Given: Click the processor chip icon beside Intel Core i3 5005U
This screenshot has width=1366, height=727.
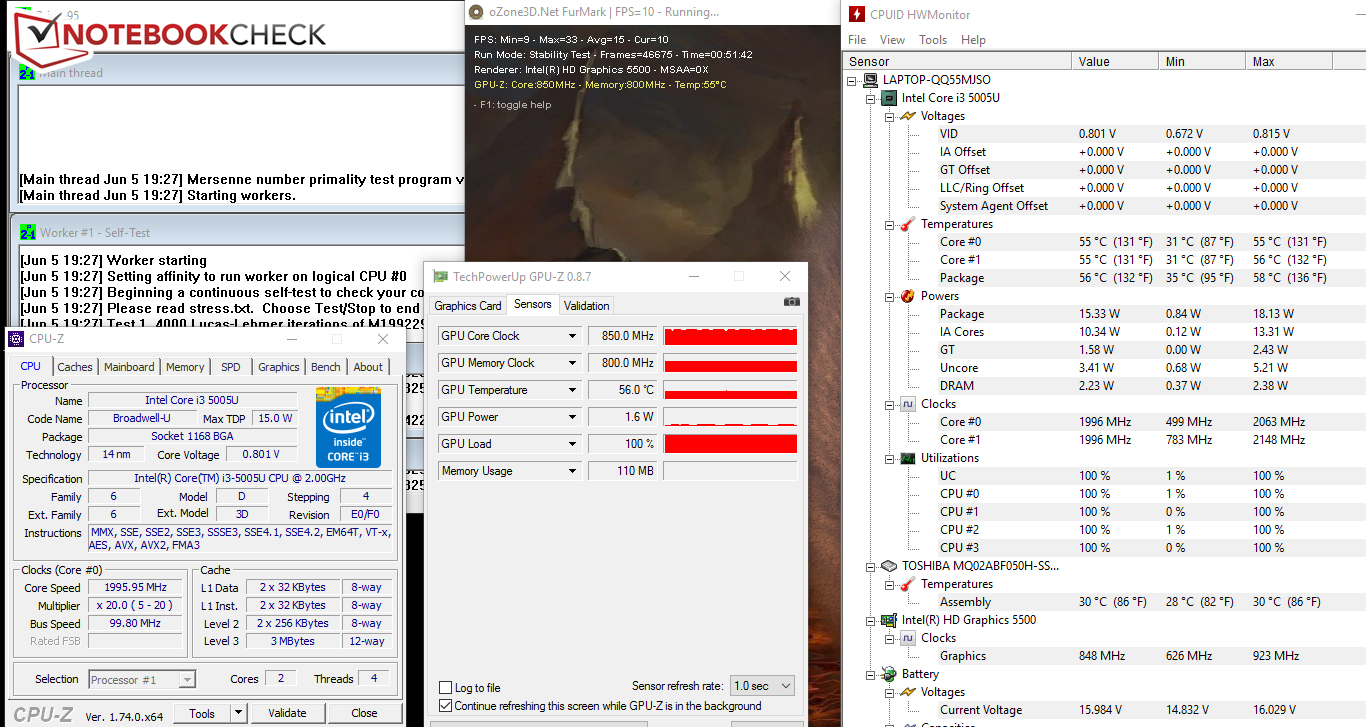Looking at the screenshot, I should coord(889,98).
